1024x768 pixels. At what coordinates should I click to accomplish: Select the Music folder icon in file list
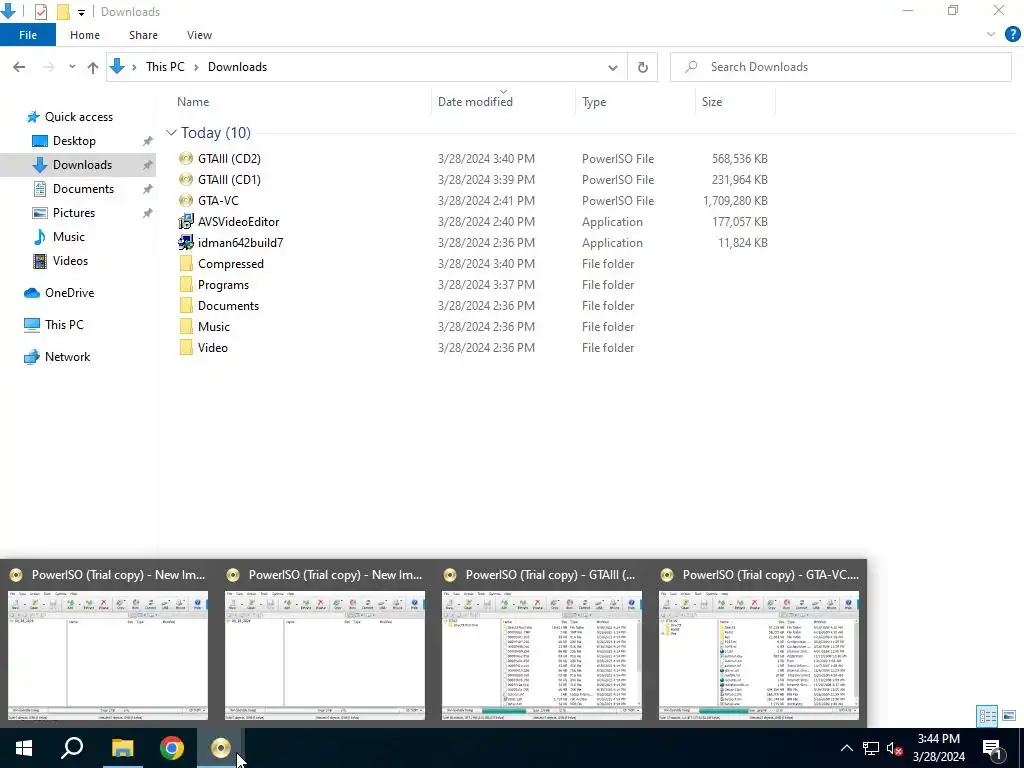tap(186, 327)
